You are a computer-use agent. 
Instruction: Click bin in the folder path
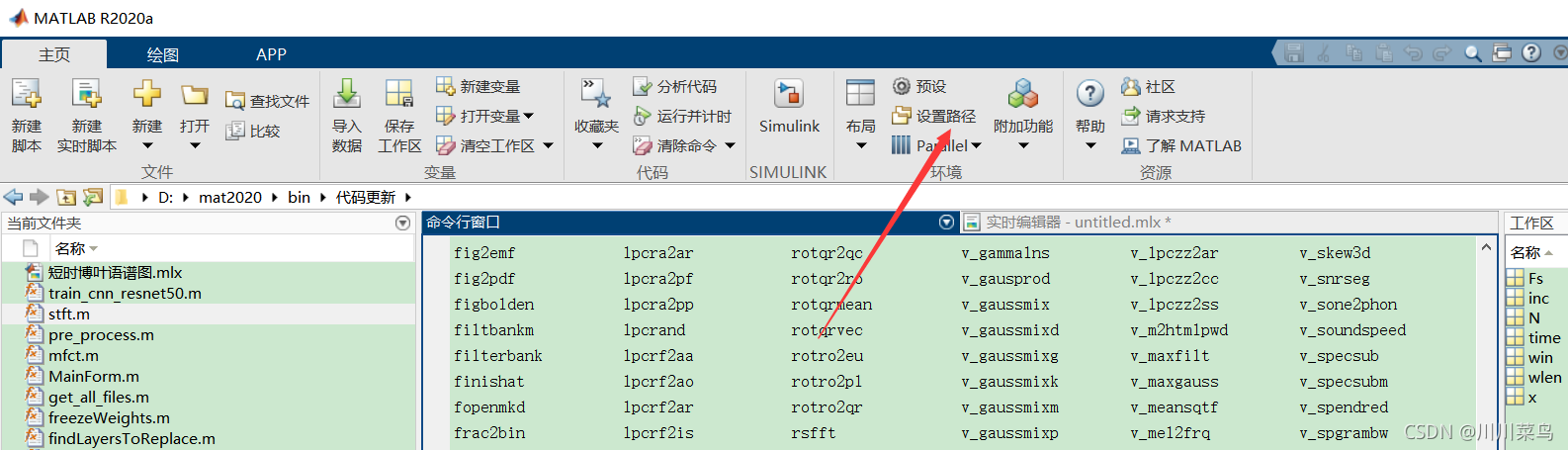(x=299, y=197)
